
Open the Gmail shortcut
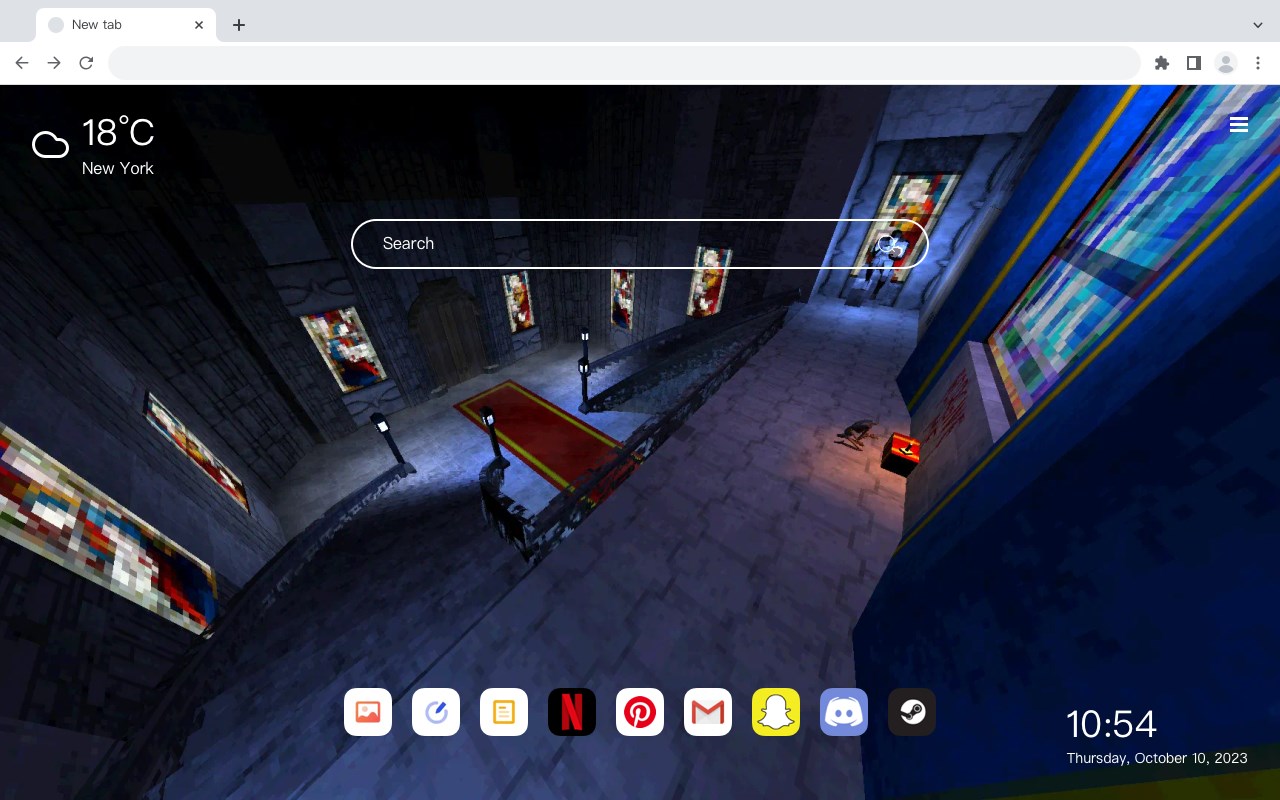[708, 712]
